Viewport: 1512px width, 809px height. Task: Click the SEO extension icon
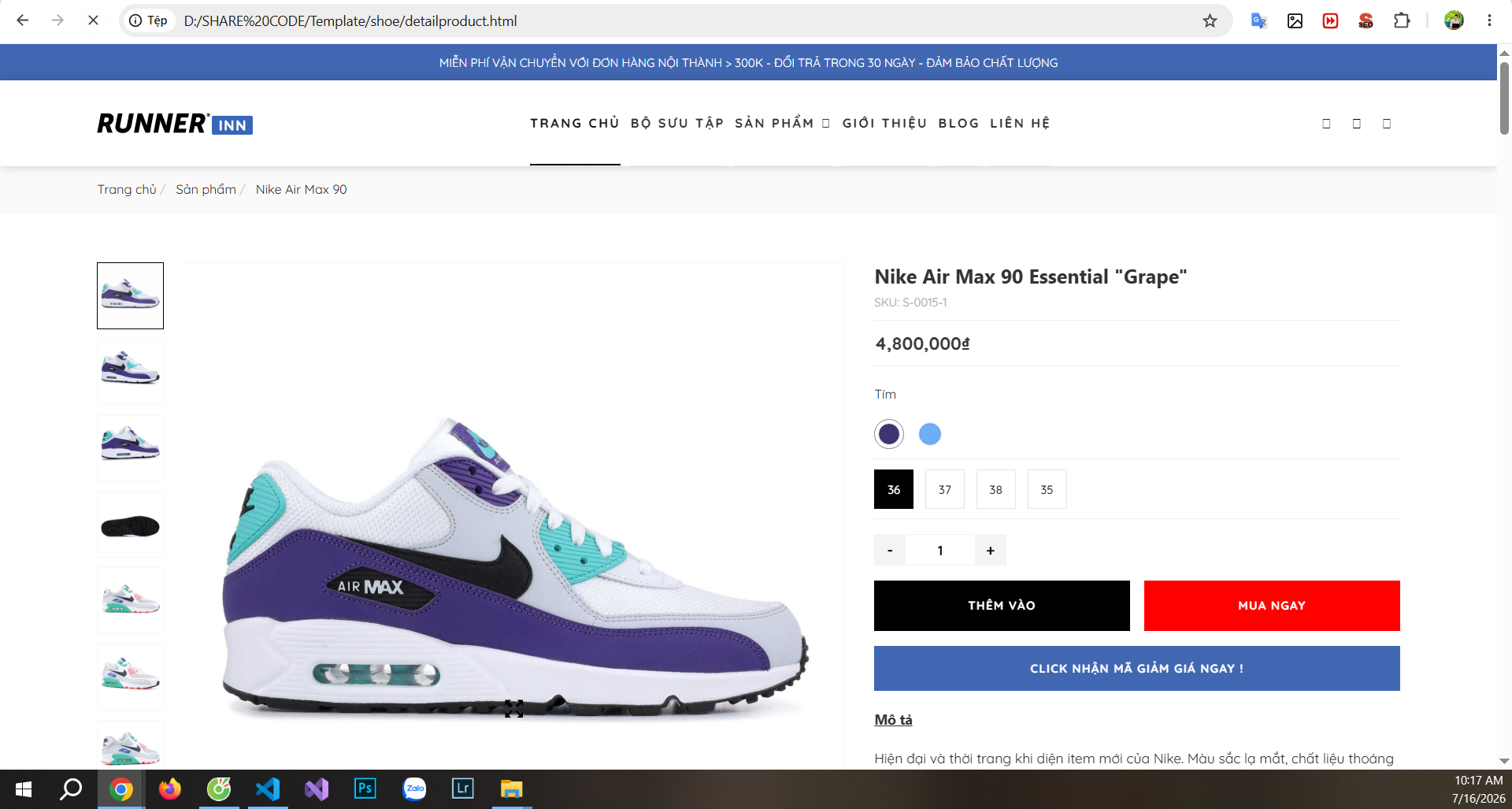1366,20
